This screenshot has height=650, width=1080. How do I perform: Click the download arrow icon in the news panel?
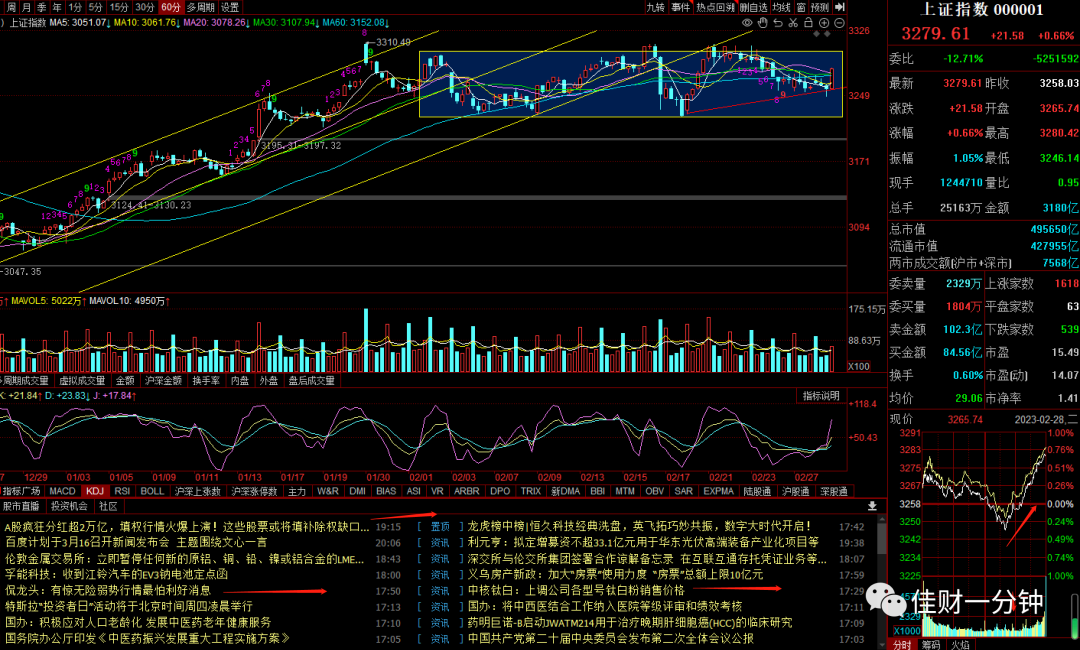pos(872,506)
